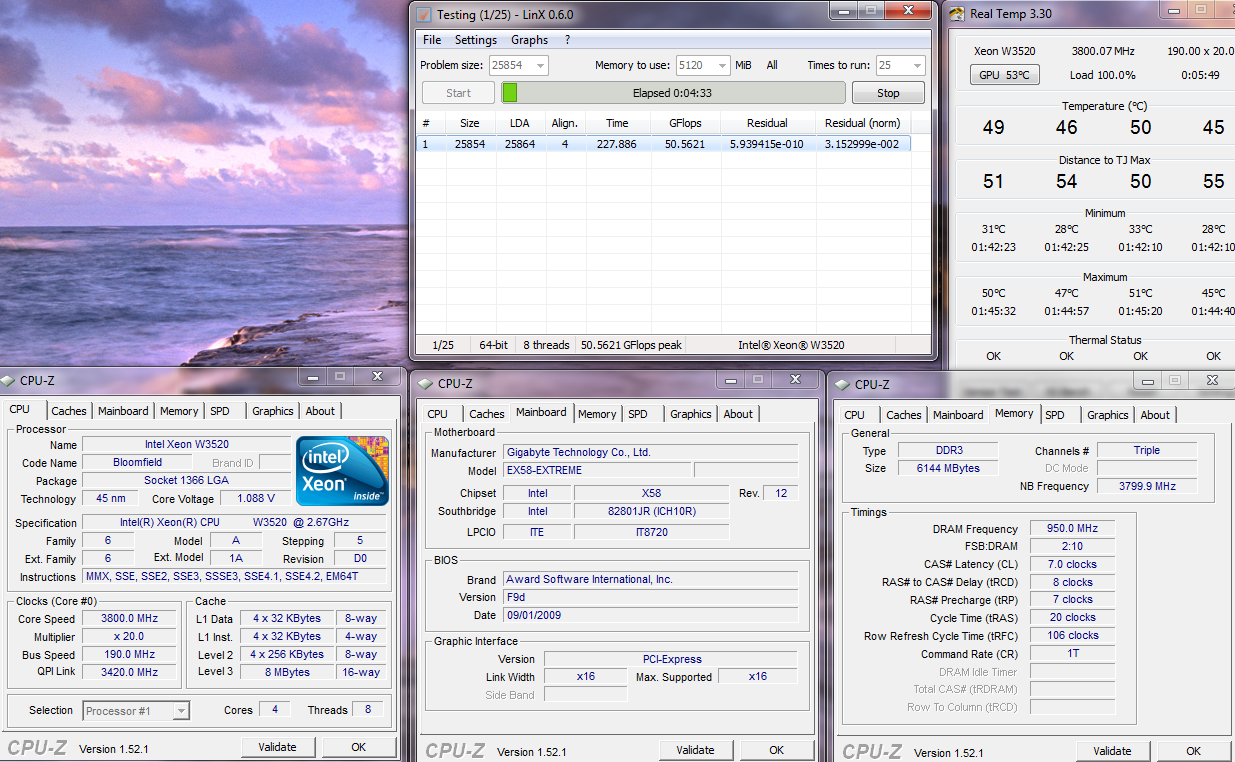This screenshot has width=1235, height=762.
Task: Click OK in the CPU tab window
Action: tap(358, 747)
